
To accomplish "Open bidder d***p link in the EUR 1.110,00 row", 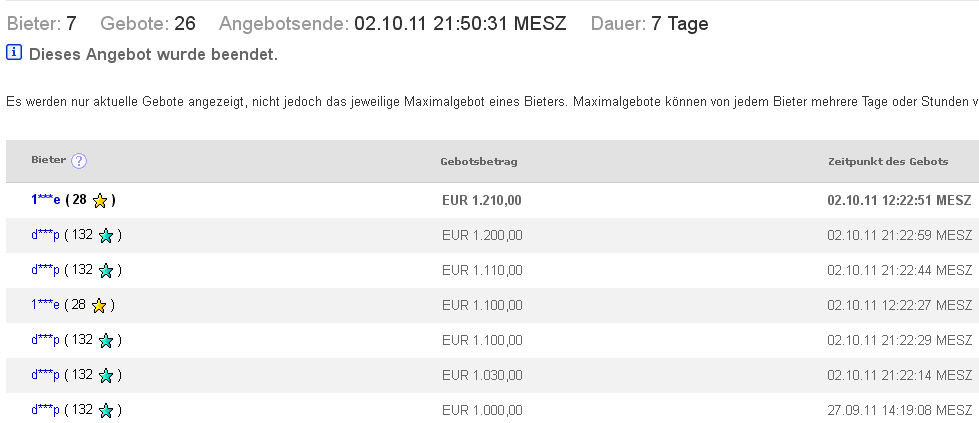I will (x=45, y=270).
